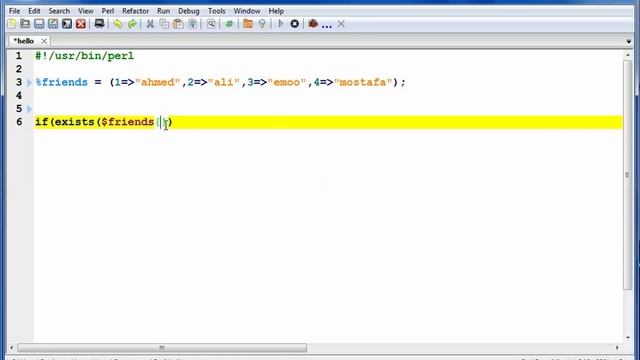640x360 pixels.
Task: Stop execution with the black circle icon
Action: pyautogui.click(x=295, y=24)
